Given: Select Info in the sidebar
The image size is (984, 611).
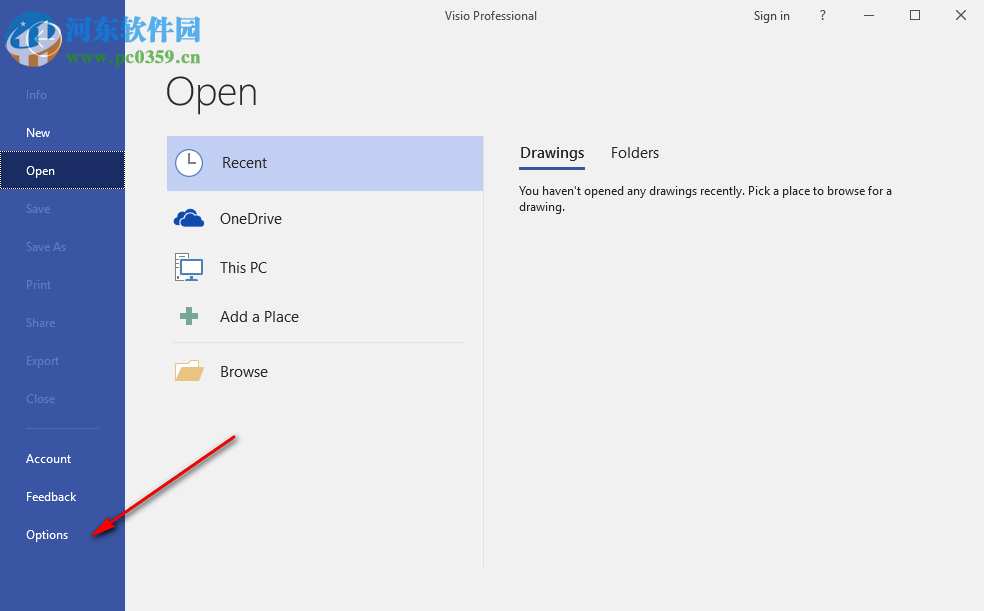Looking at the screenshot, I should pos(36,94).
